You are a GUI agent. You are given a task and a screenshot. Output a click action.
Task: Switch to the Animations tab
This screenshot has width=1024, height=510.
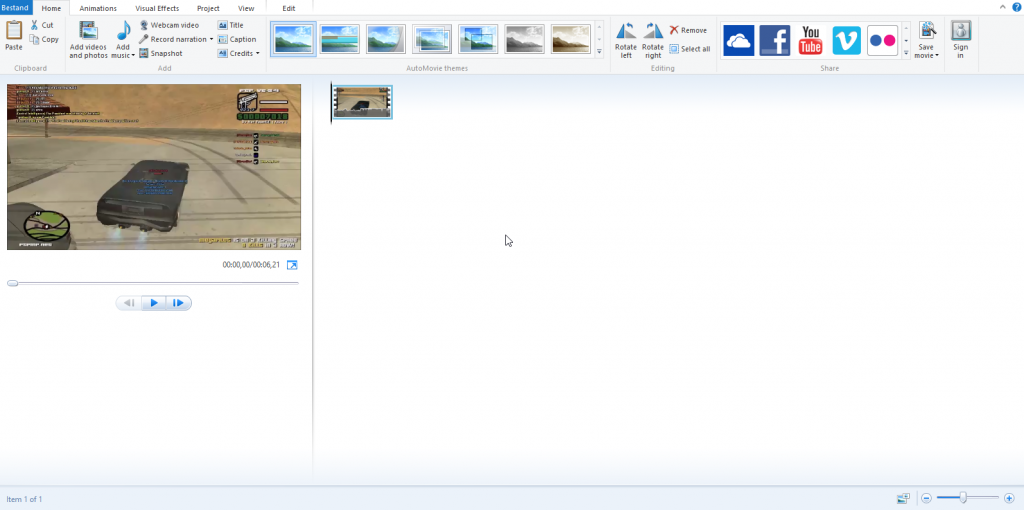click(98, 8)
